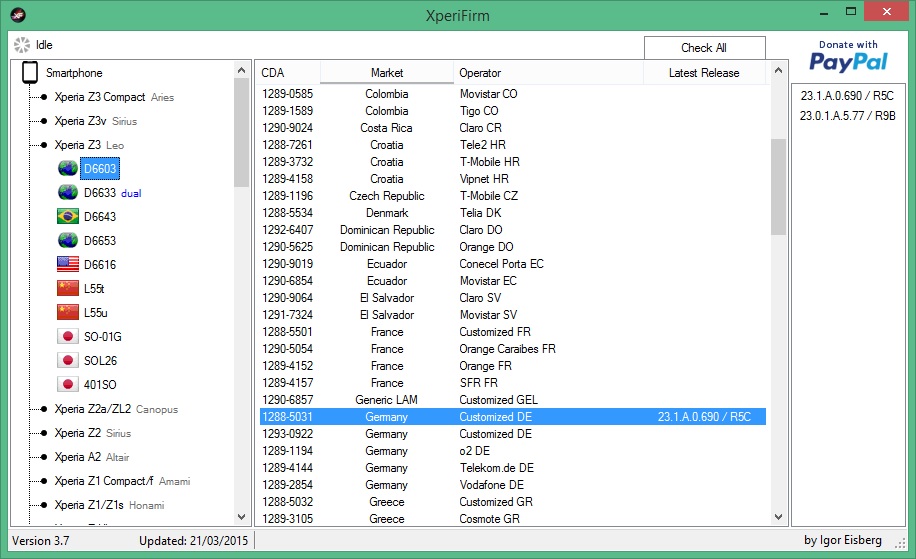This screenshot has height=559, width=916.
Task: Select the Claro CR Costa Rica row
Action: coord(513,127)
